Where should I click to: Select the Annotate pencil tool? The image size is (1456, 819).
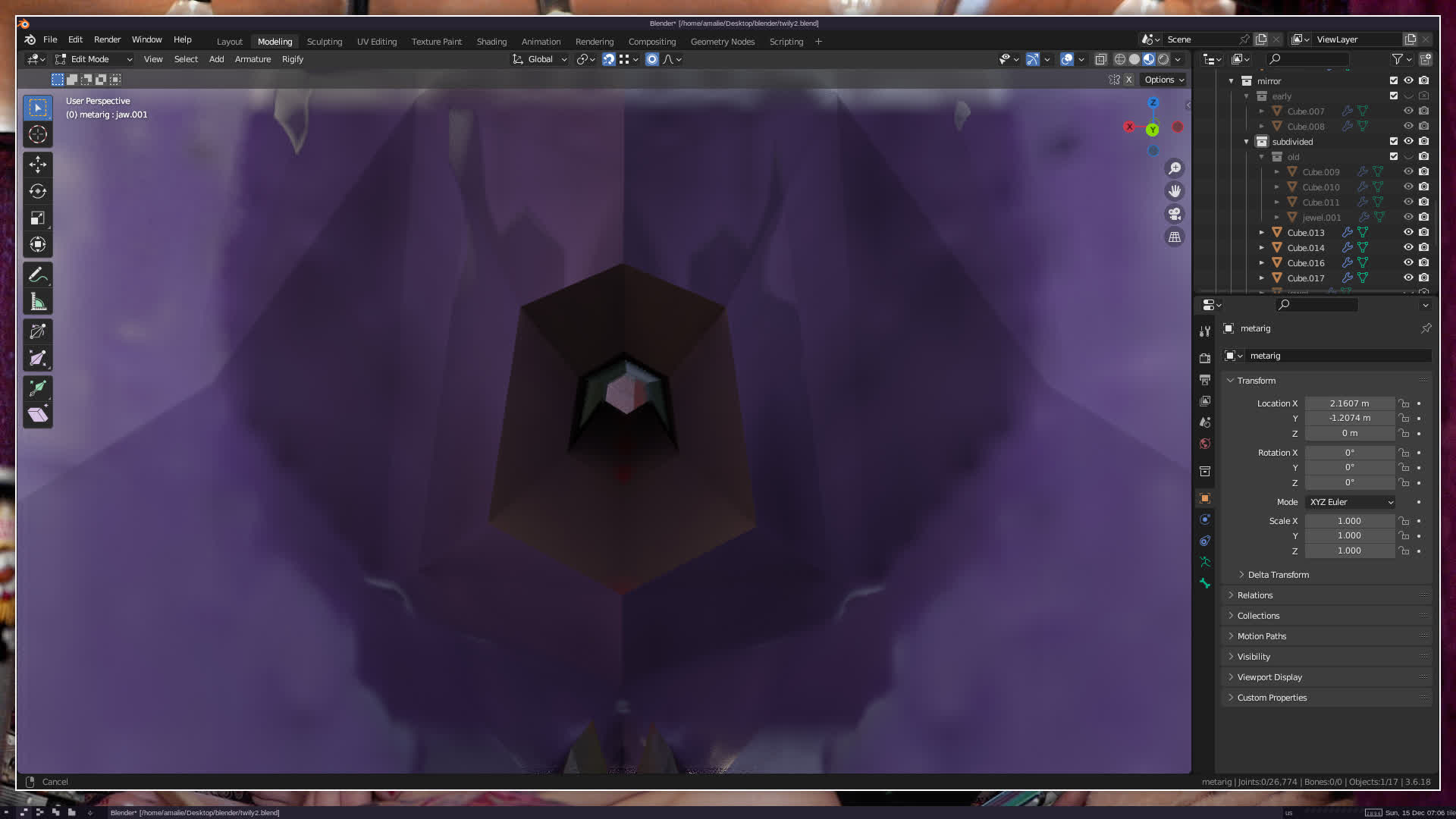tap(38, 275)
